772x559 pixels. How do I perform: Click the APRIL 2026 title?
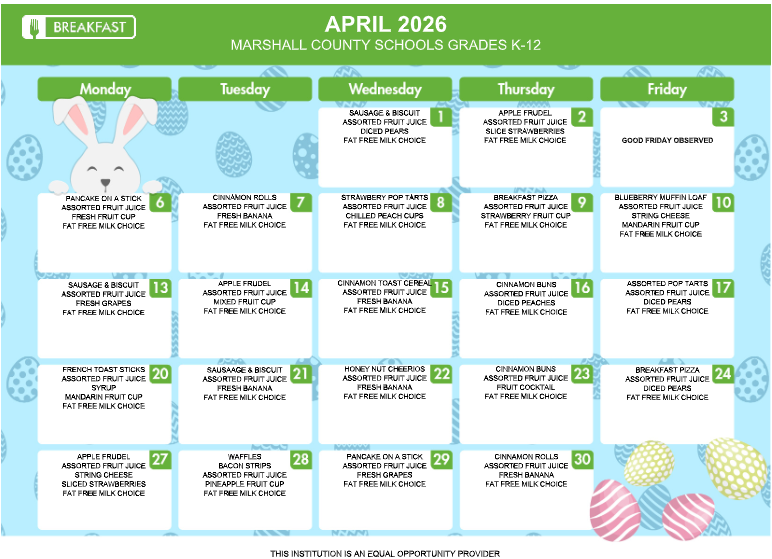pyautogui.click(x=385, y=24)
